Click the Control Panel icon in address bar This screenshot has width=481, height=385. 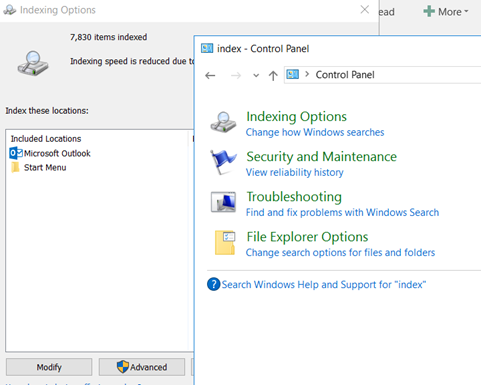click(x=293, y=74)
